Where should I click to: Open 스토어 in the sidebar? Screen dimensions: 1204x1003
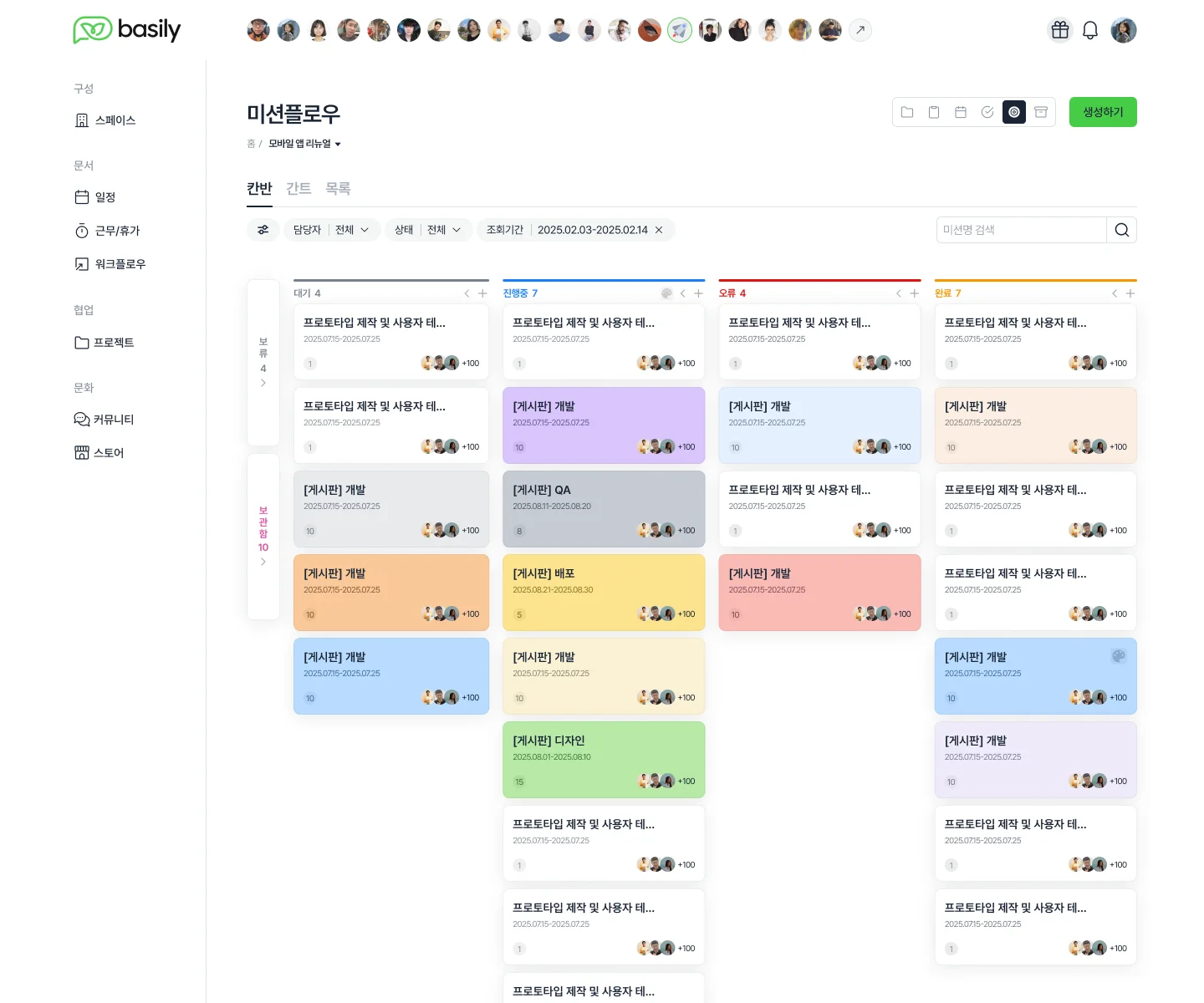[x=99, y=453]
